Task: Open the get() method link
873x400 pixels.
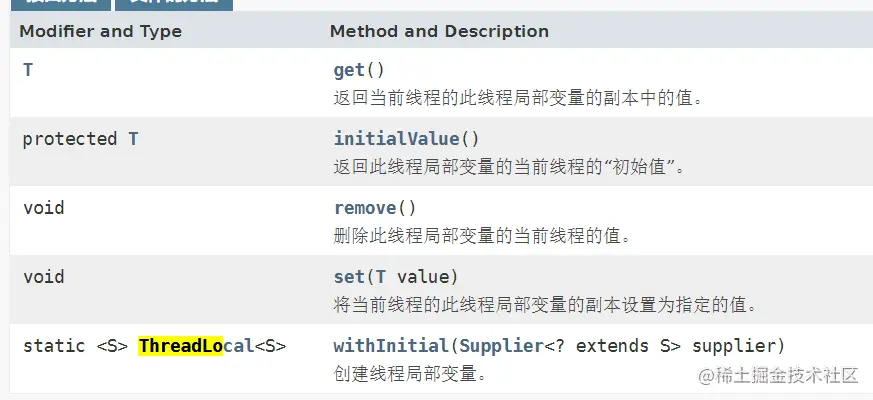Action: (352, 71)
